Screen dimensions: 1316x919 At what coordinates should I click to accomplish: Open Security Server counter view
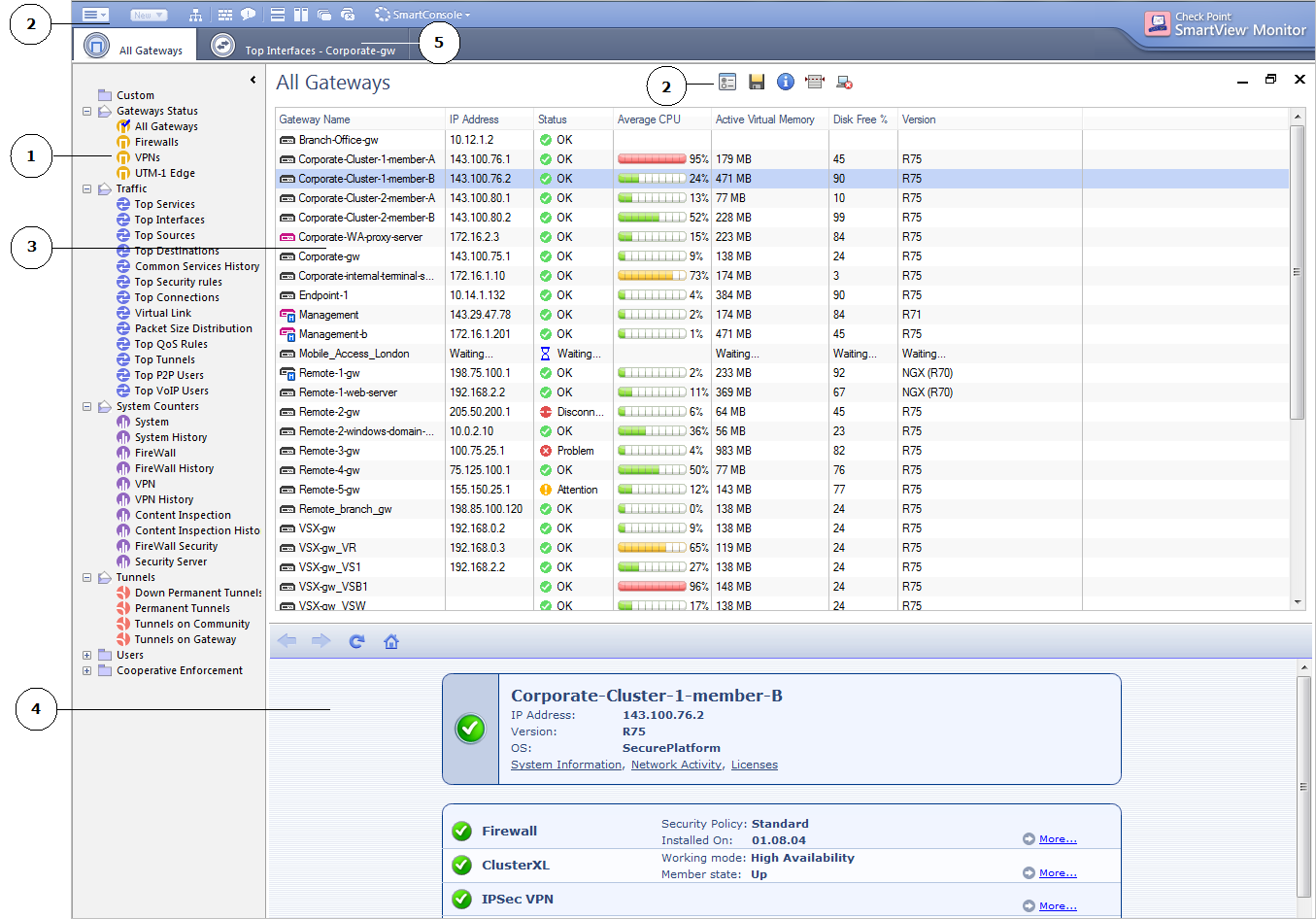pyautogui.click(x=171, y=562)
